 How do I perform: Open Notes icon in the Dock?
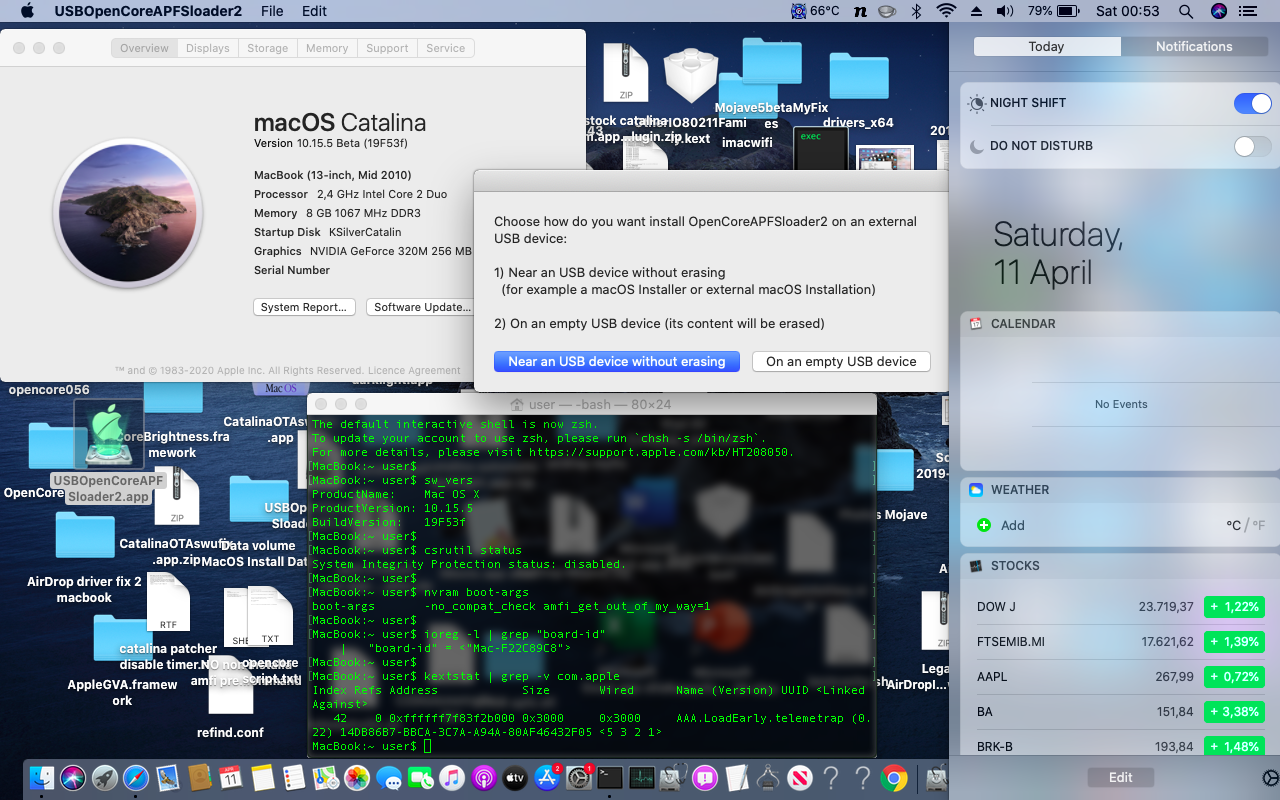pyautogui.click(x=263, y=777)
